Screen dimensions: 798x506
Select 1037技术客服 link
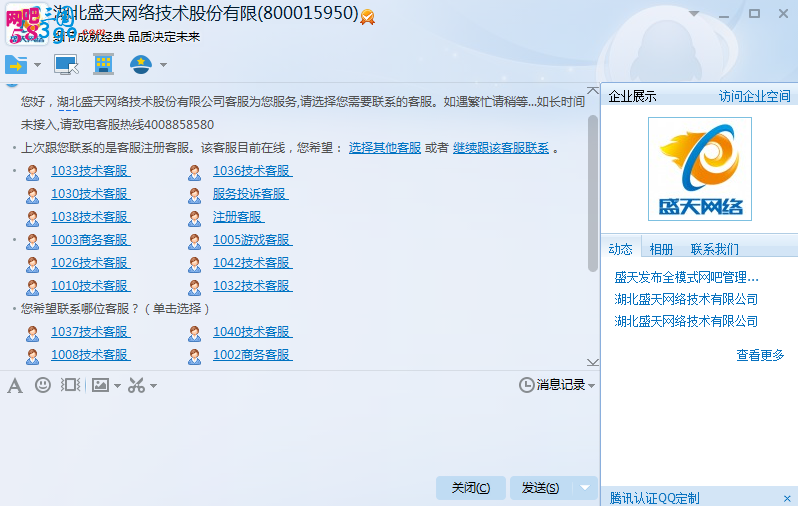pos(91,332)
